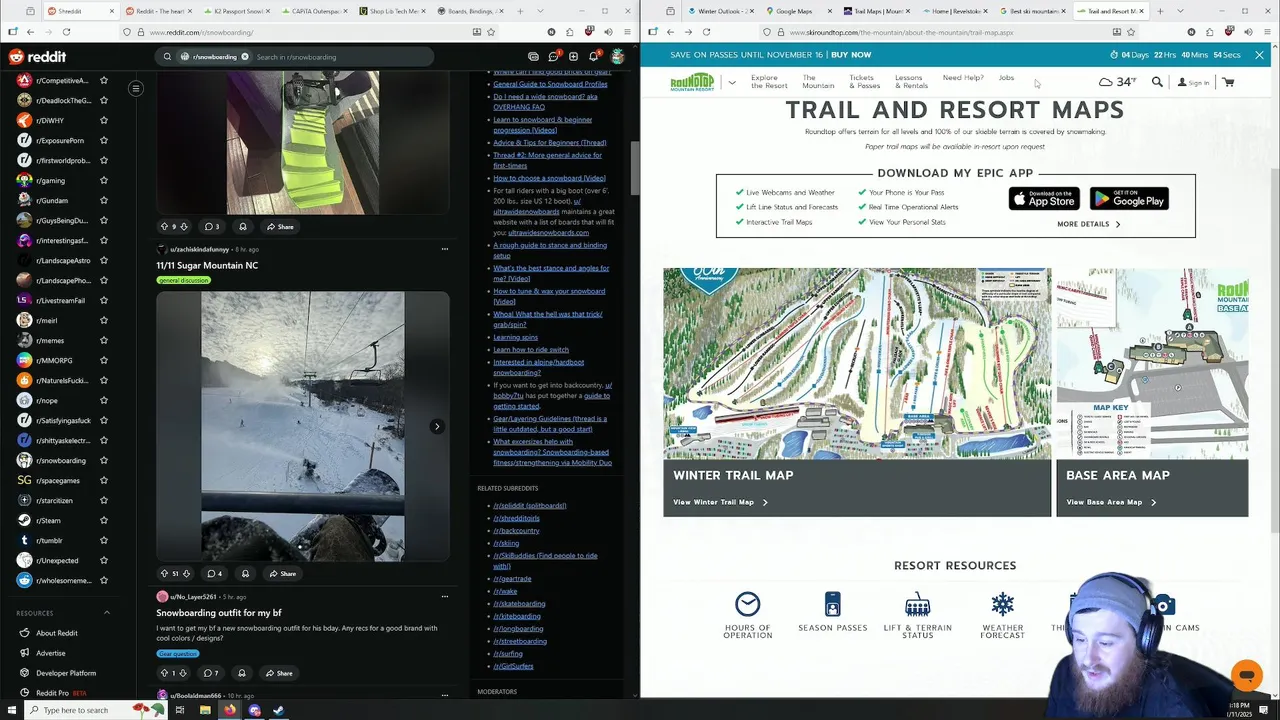The height and width of the screenshot is (720, 1280).
Task: Collapse the Reddit left navigation sidebar
Action: [135, 88]
